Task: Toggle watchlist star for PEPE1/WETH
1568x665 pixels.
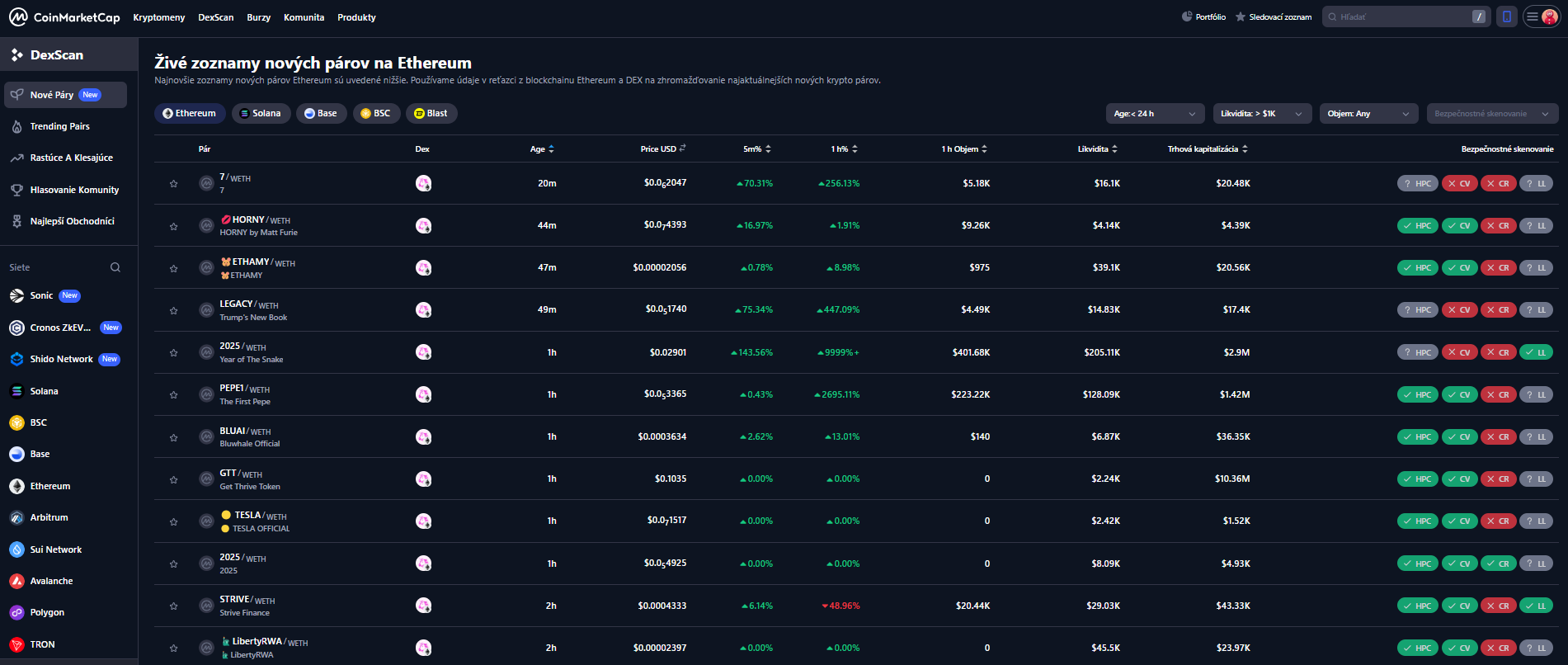Action: (174, 394)
